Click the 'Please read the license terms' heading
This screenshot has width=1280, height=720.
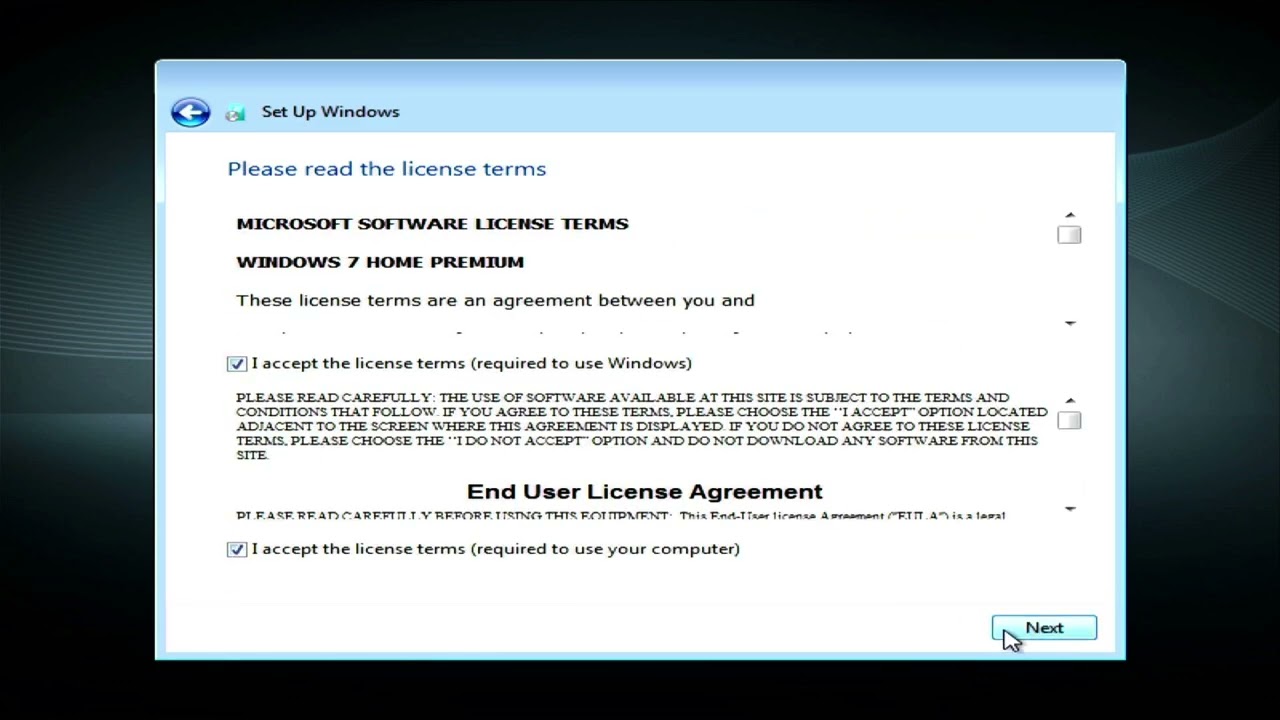(x=387, y=169)
